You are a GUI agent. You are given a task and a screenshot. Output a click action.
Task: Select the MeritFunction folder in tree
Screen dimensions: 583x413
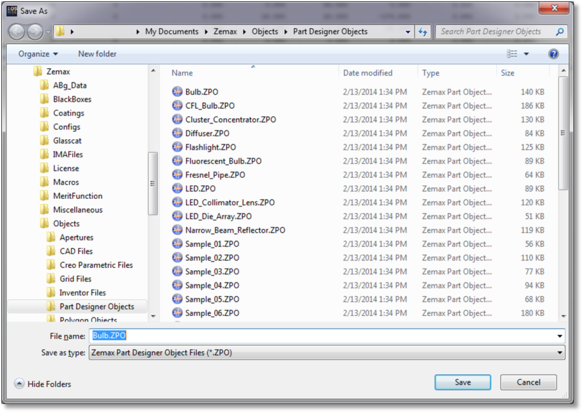pos(77,196)
